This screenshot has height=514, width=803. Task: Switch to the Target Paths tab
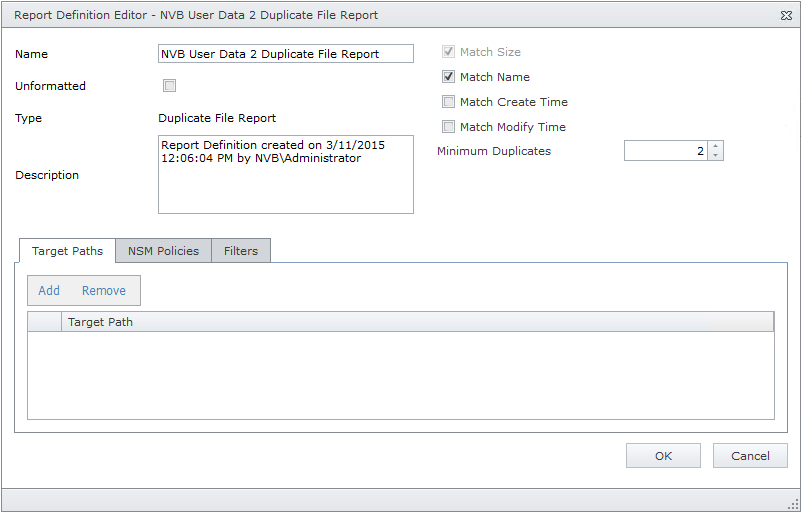pos(67,251)
